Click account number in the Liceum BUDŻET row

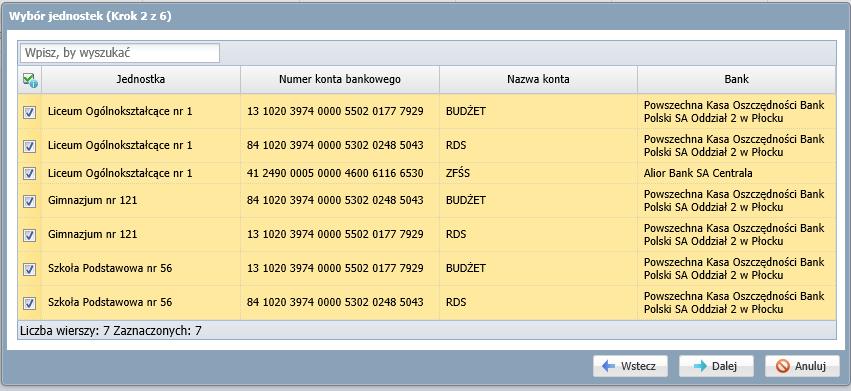[340, 111]
